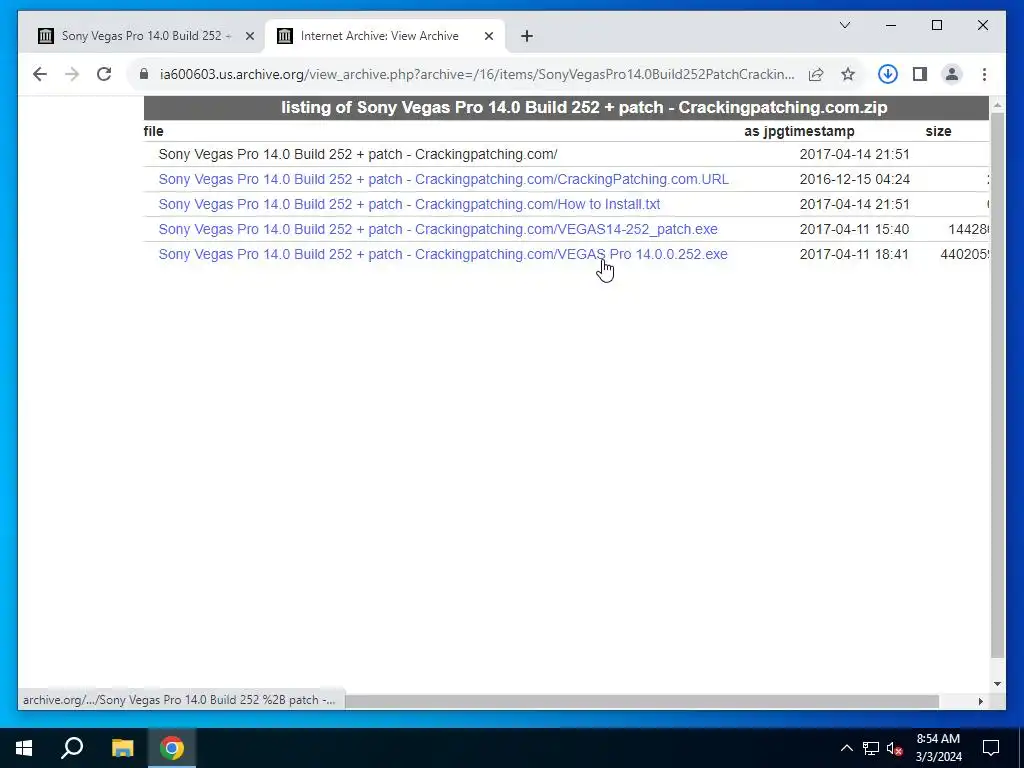Open Windows taskbar search
Viewport: 1024px width, 768px height.
(72, 748)
